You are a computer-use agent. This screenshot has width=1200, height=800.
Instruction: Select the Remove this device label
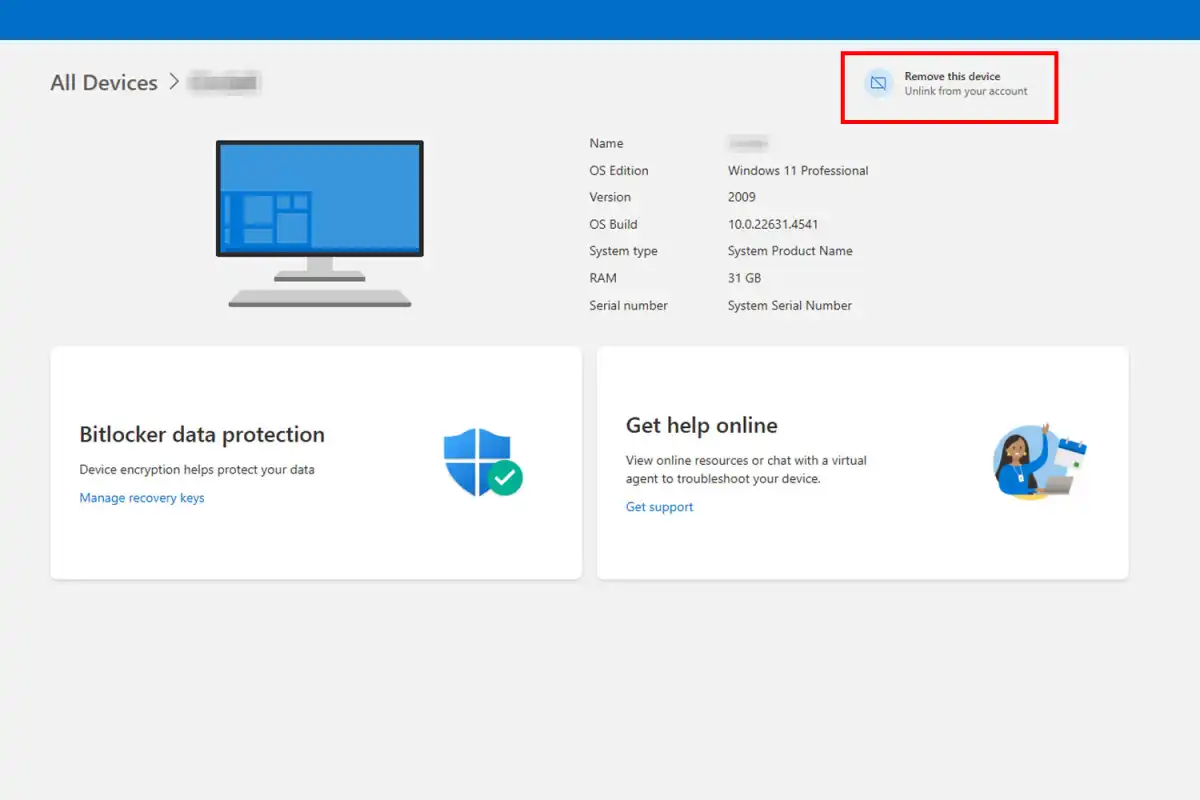coord(952,76)
